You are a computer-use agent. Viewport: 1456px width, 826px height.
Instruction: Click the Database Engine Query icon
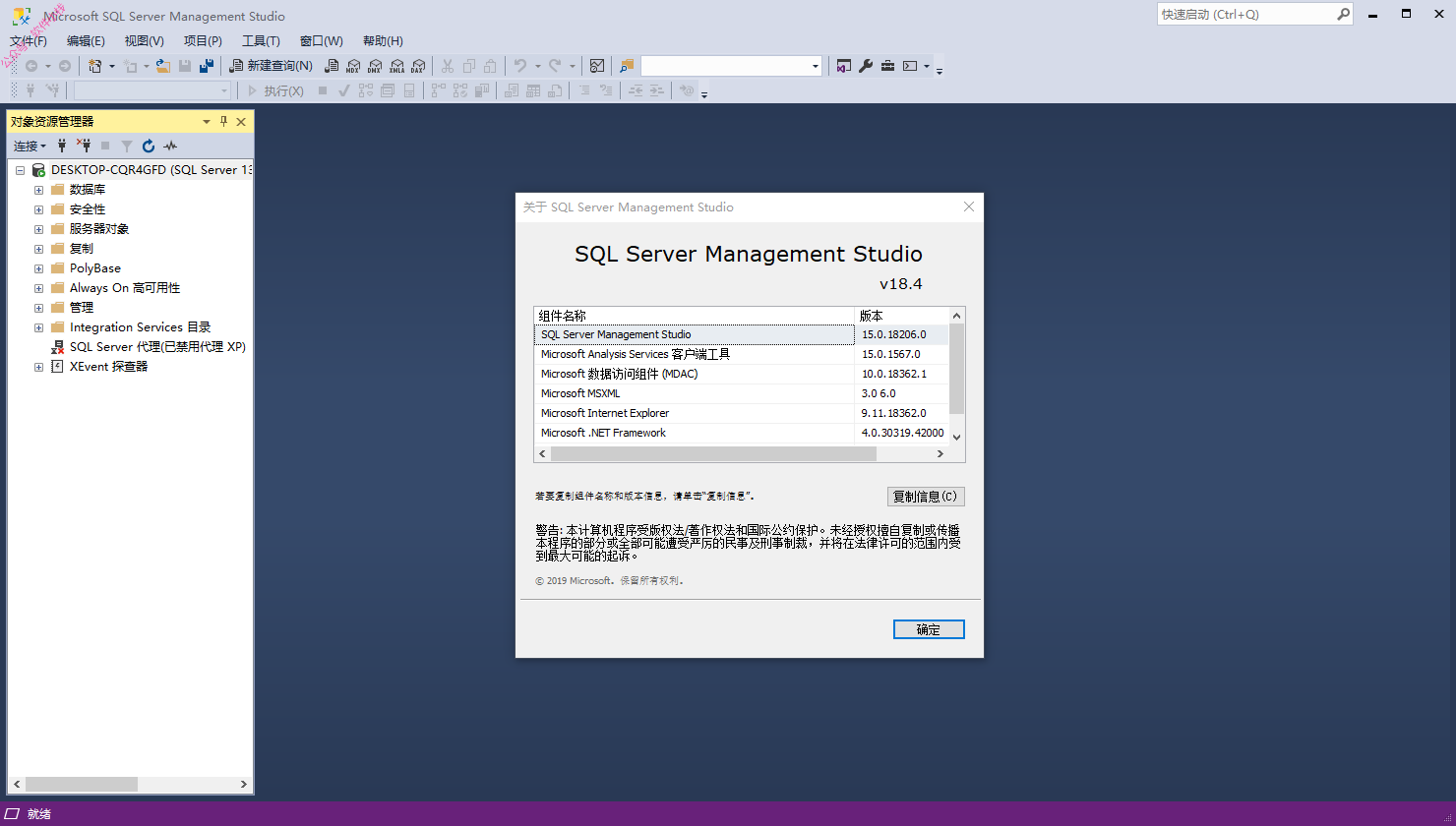coord(332,66)
